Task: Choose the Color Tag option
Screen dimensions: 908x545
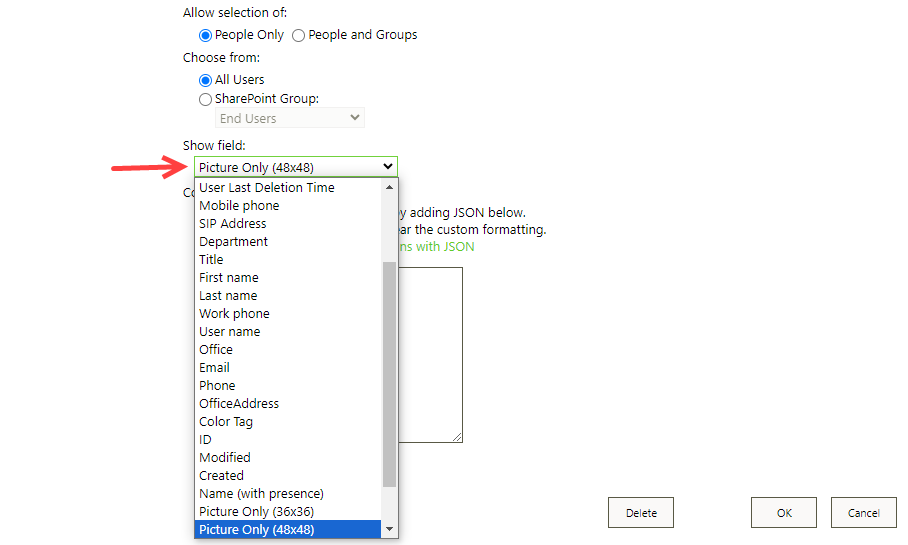Action: (288, 421)
